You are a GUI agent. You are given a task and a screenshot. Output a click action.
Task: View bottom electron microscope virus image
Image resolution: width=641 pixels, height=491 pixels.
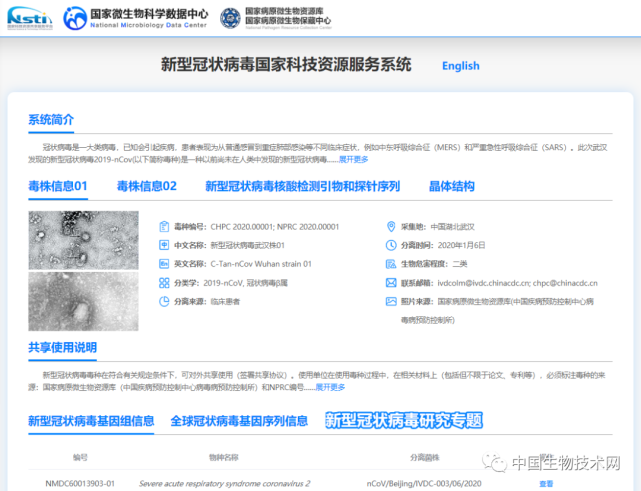click(x=83, y=301)
